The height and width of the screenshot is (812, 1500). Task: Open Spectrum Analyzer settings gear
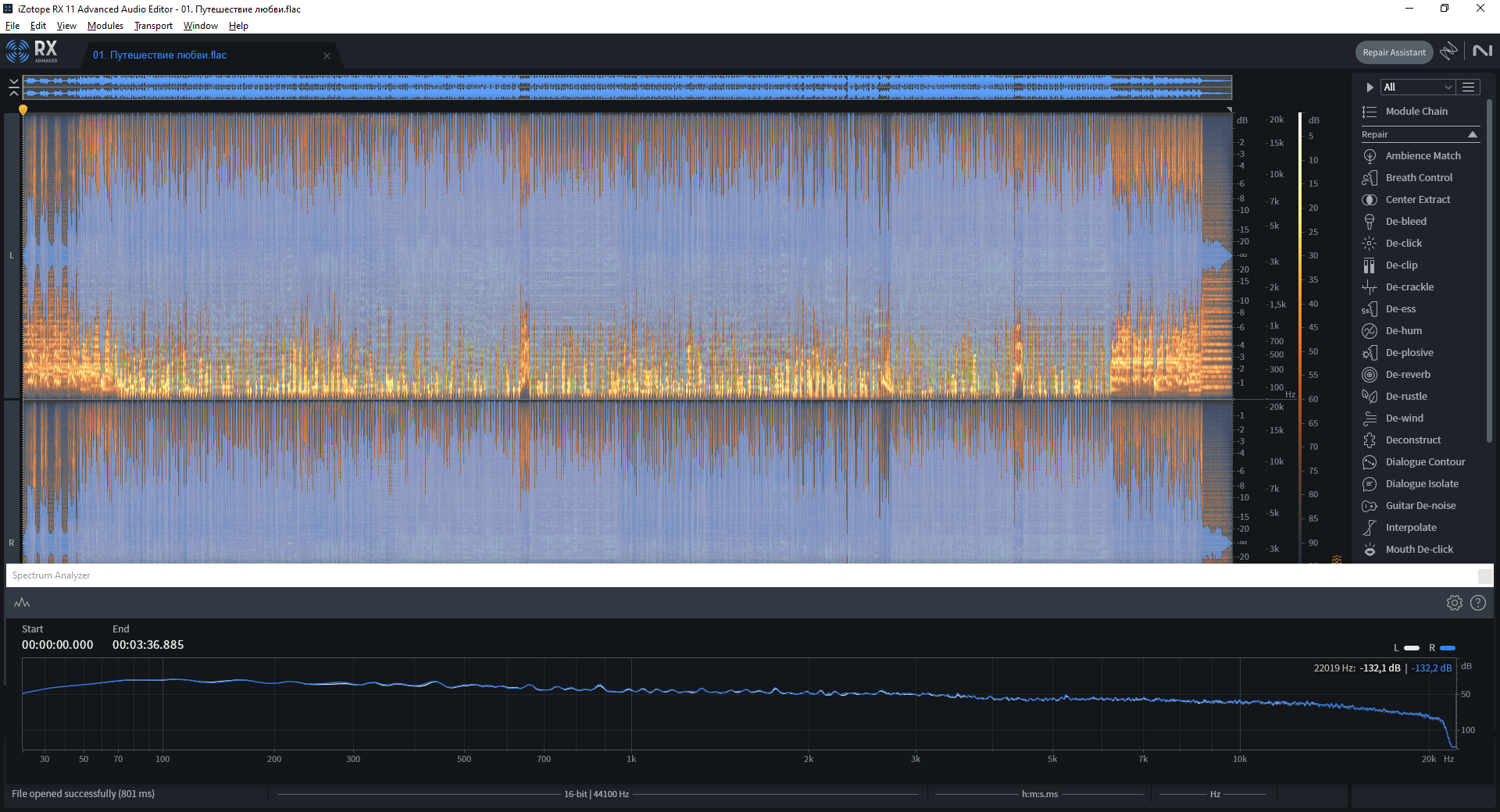[x=1454, y=603]
